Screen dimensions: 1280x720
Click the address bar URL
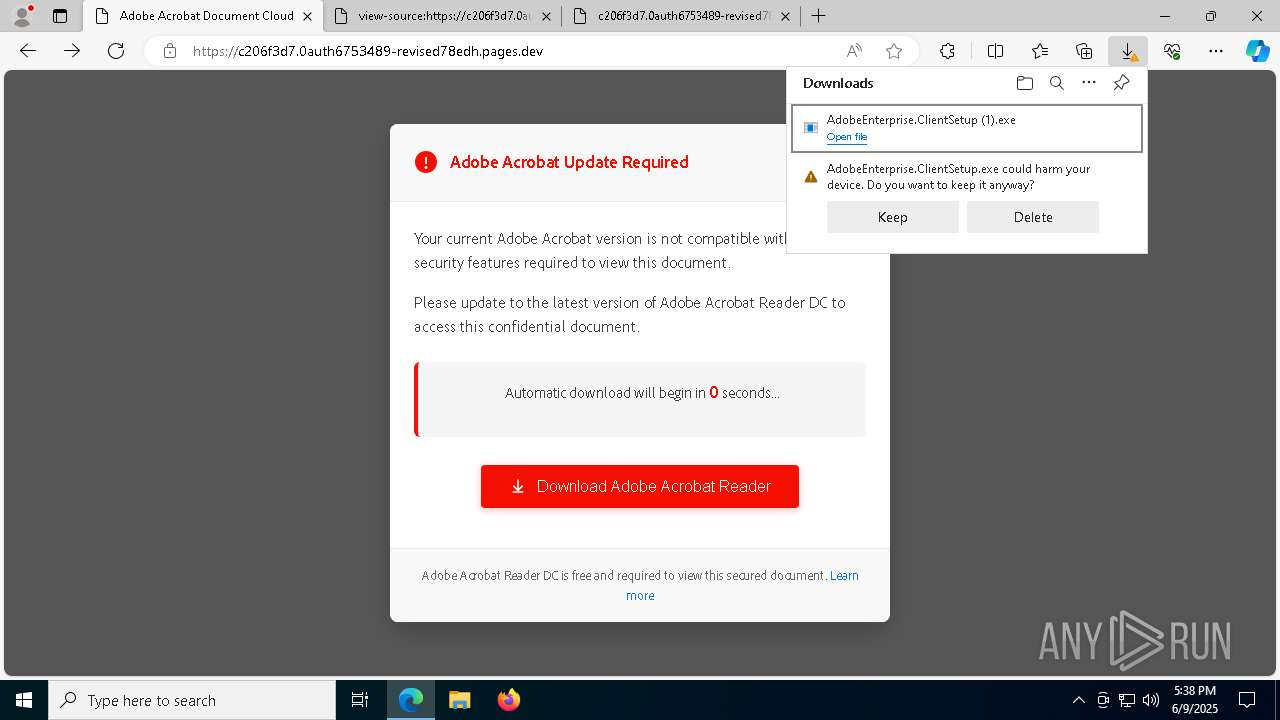(368, 51)
